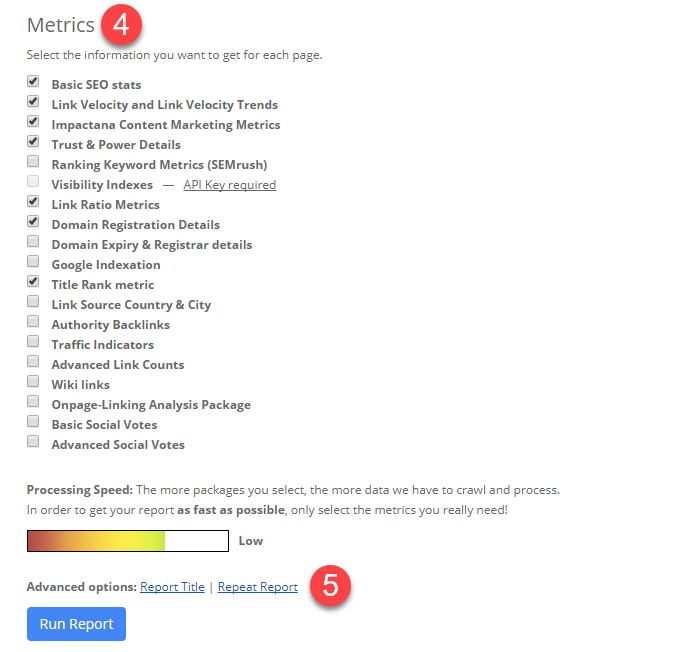Click the Processing Speed gradient bar

coord(128,541)
